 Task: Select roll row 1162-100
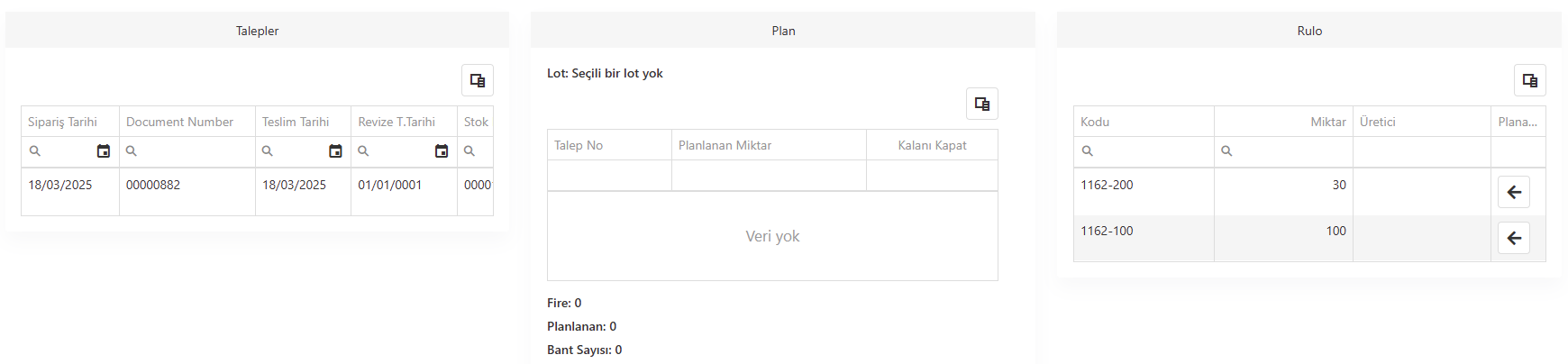(x=1309, y=238)
